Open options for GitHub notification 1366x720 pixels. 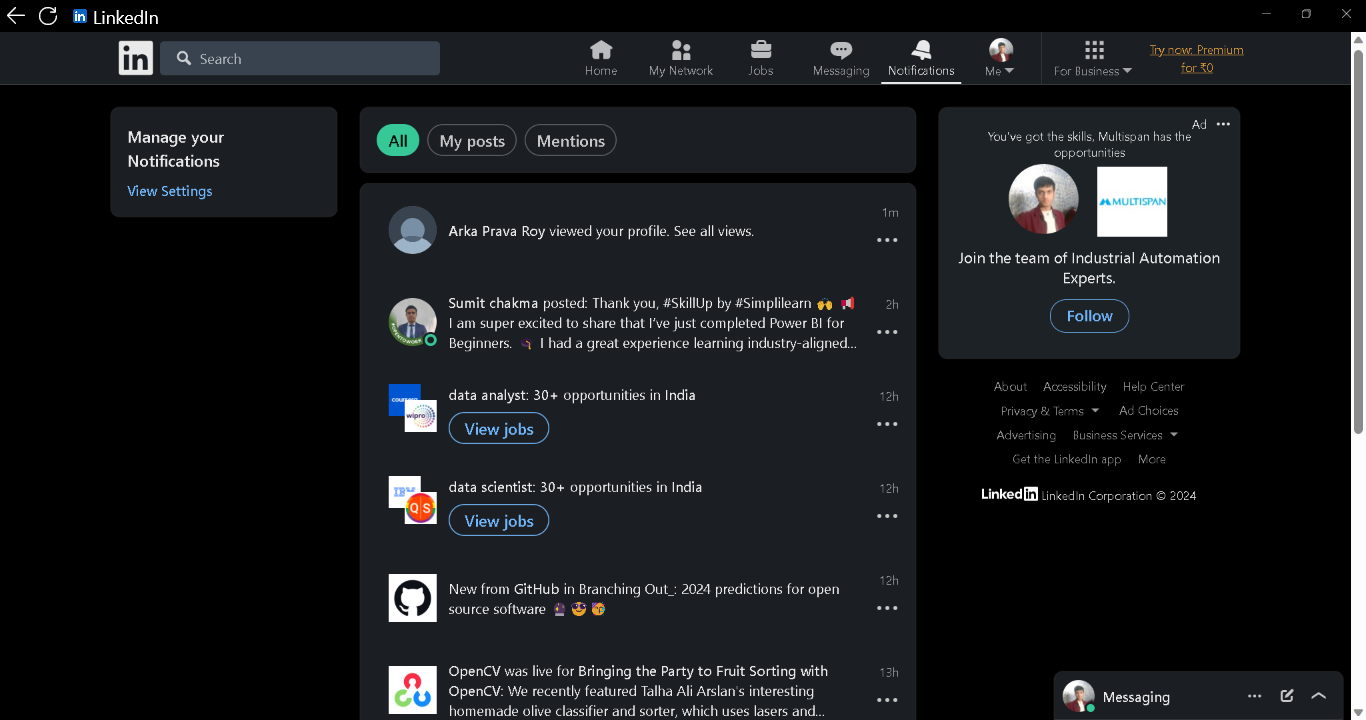[887, 608]
